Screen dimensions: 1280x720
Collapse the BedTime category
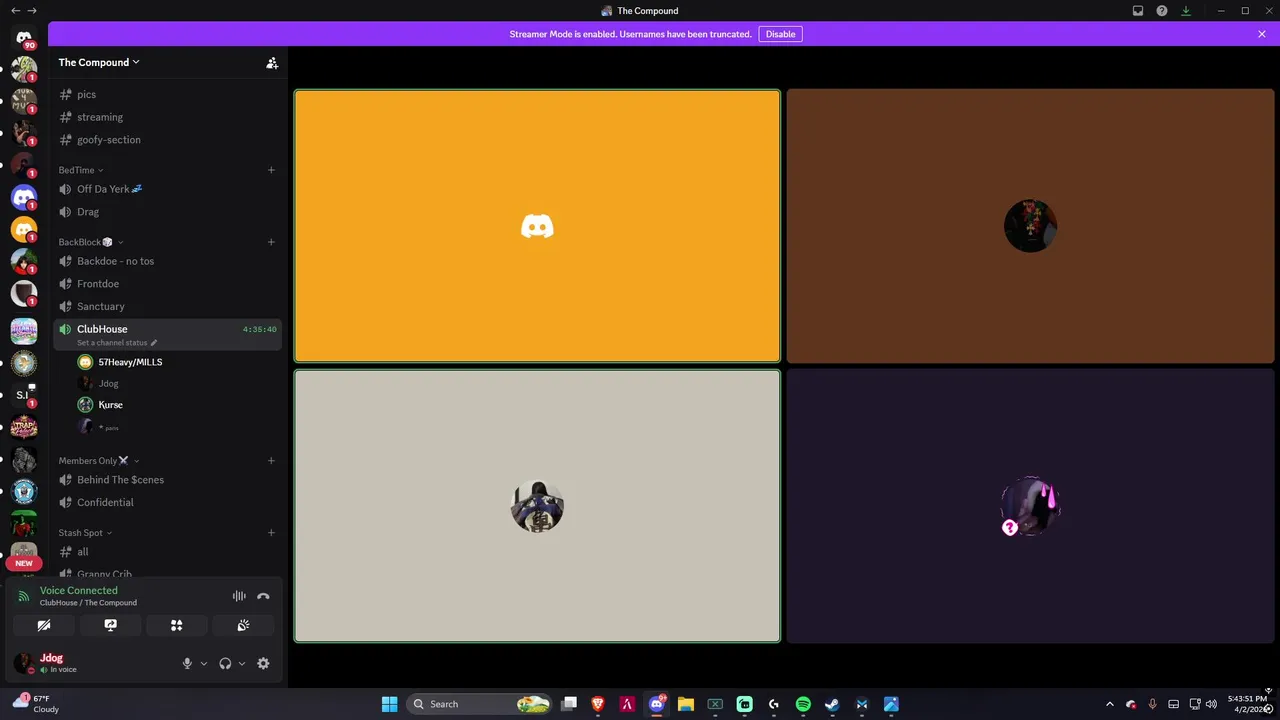coord(81,170)
